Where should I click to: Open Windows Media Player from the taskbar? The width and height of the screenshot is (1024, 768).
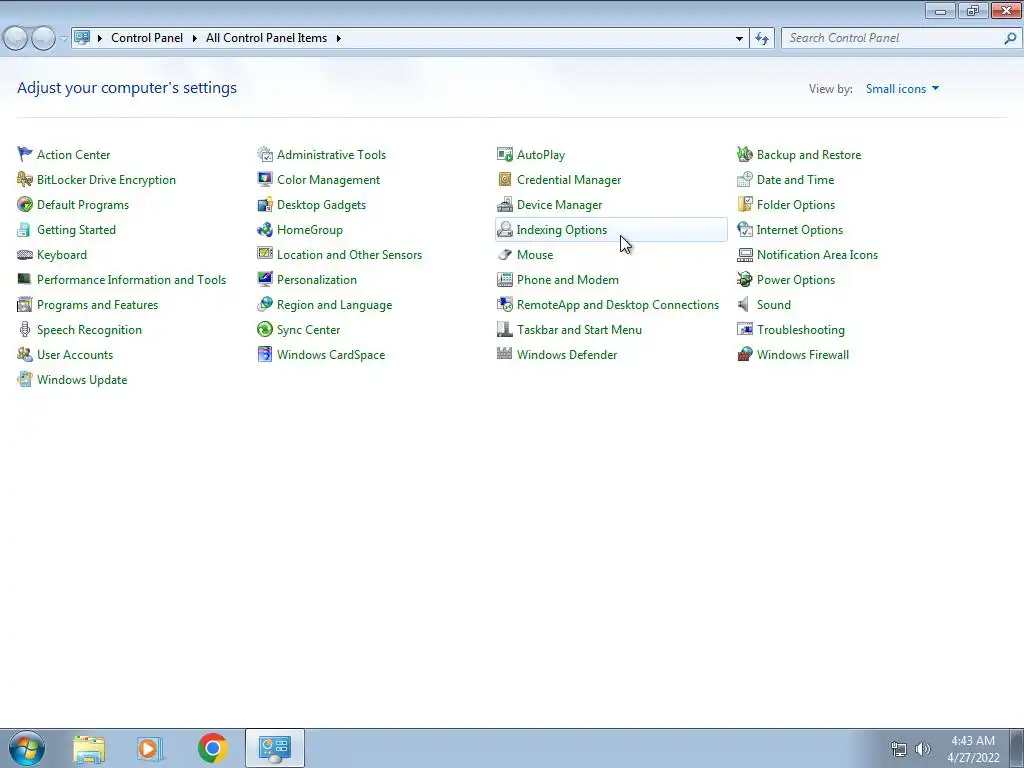tap(148, 748)
